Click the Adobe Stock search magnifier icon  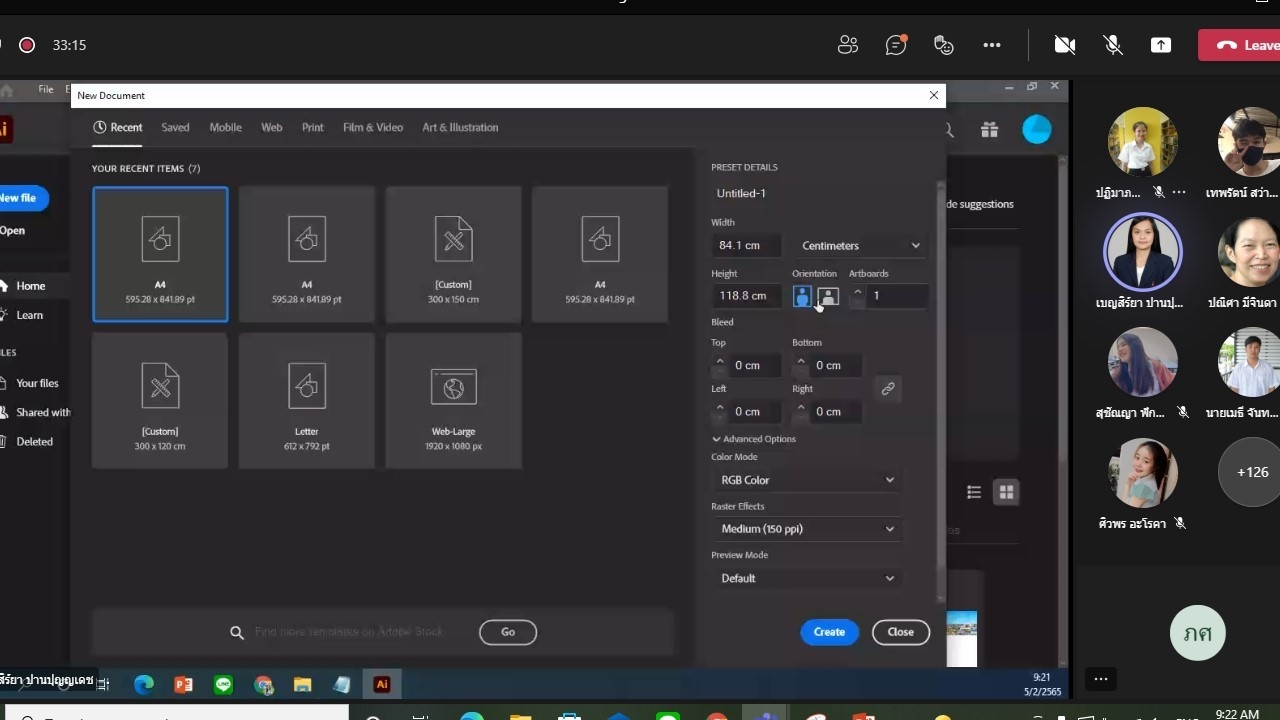(237, 632)
